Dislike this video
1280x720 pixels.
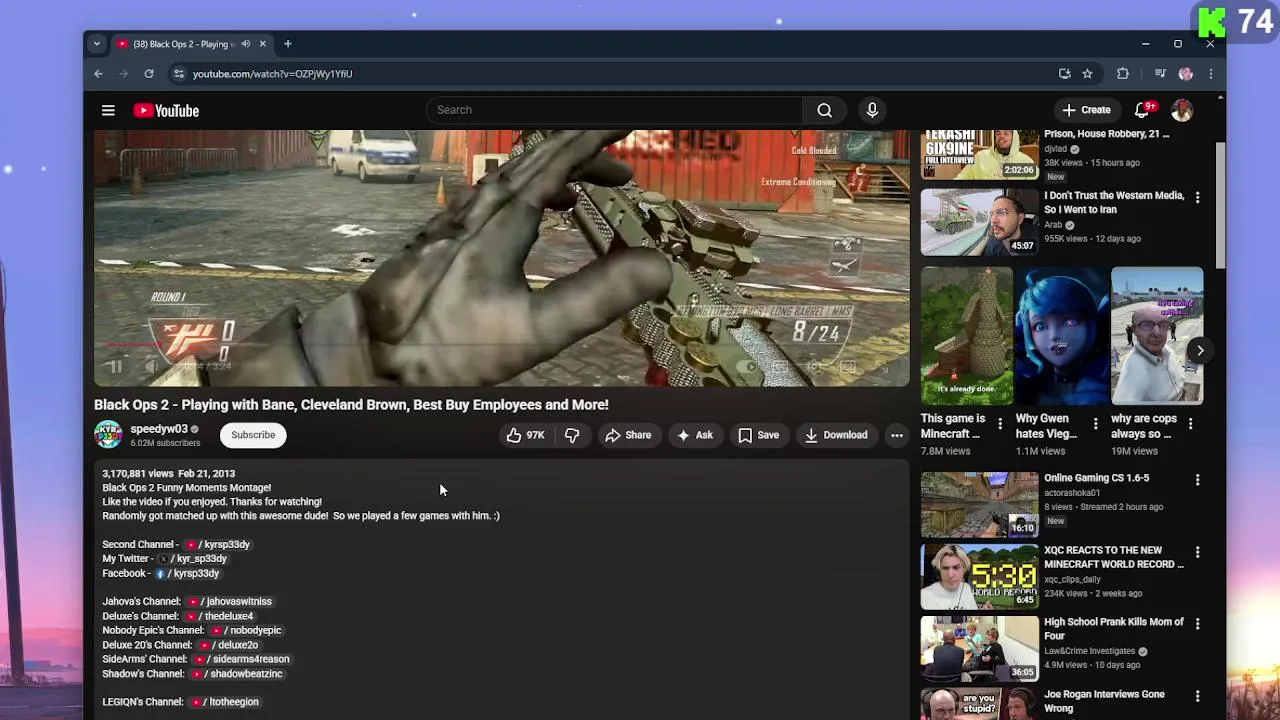[571, 435]
